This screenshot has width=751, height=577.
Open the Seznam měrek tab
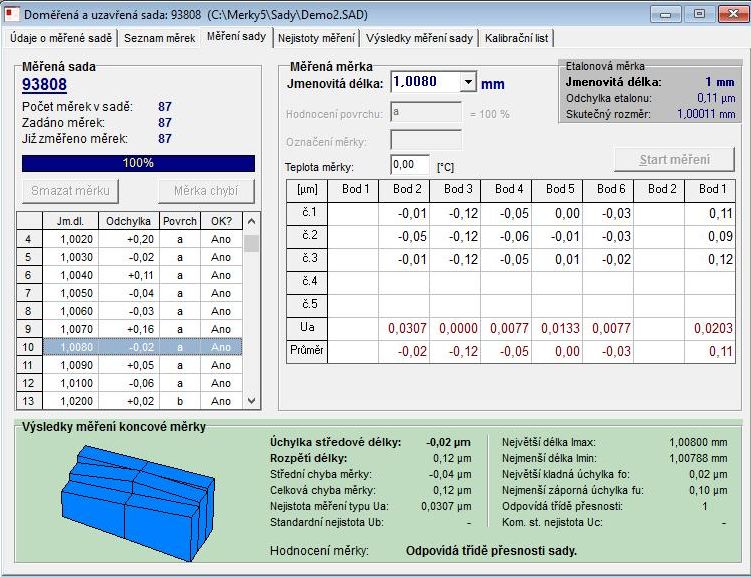pos(159,38)
